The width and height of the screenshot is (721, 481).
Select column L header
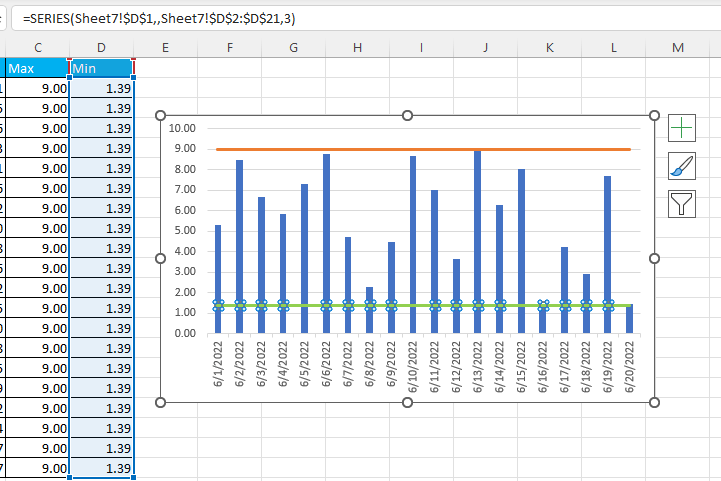[x=613, y=48]
